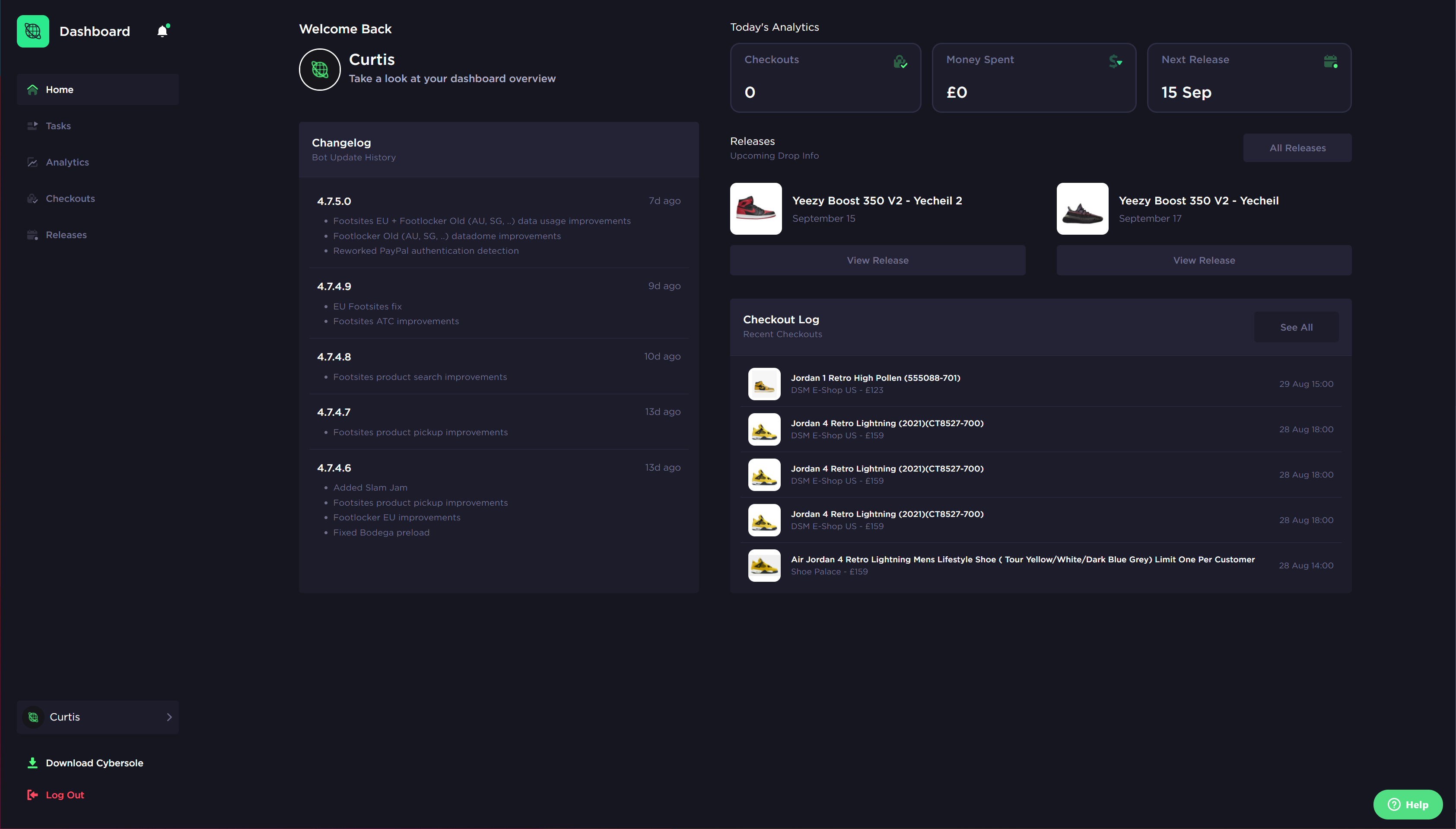Click EU Footsites fix entry
The height and width of the screenshot is (829, 1456).
tap(367, 306)
